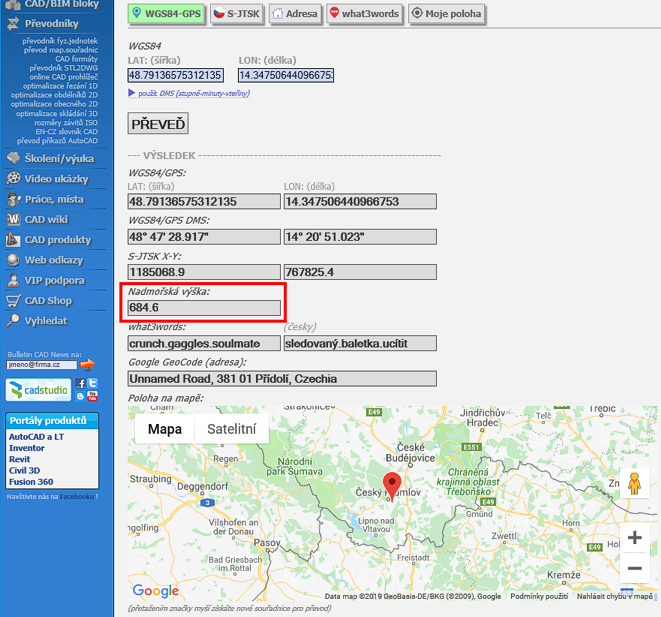The height and width of the screenshot is (617, 661).
Task: Click the Google GeoCode address field
Action: coord(282,378)
